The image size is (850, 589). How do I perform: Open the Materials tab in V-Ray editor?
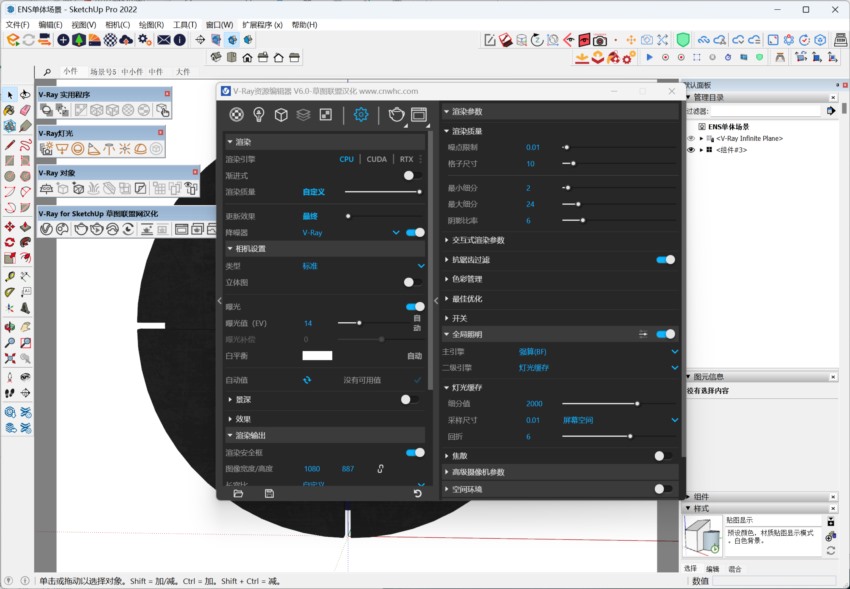coord(236,114)
